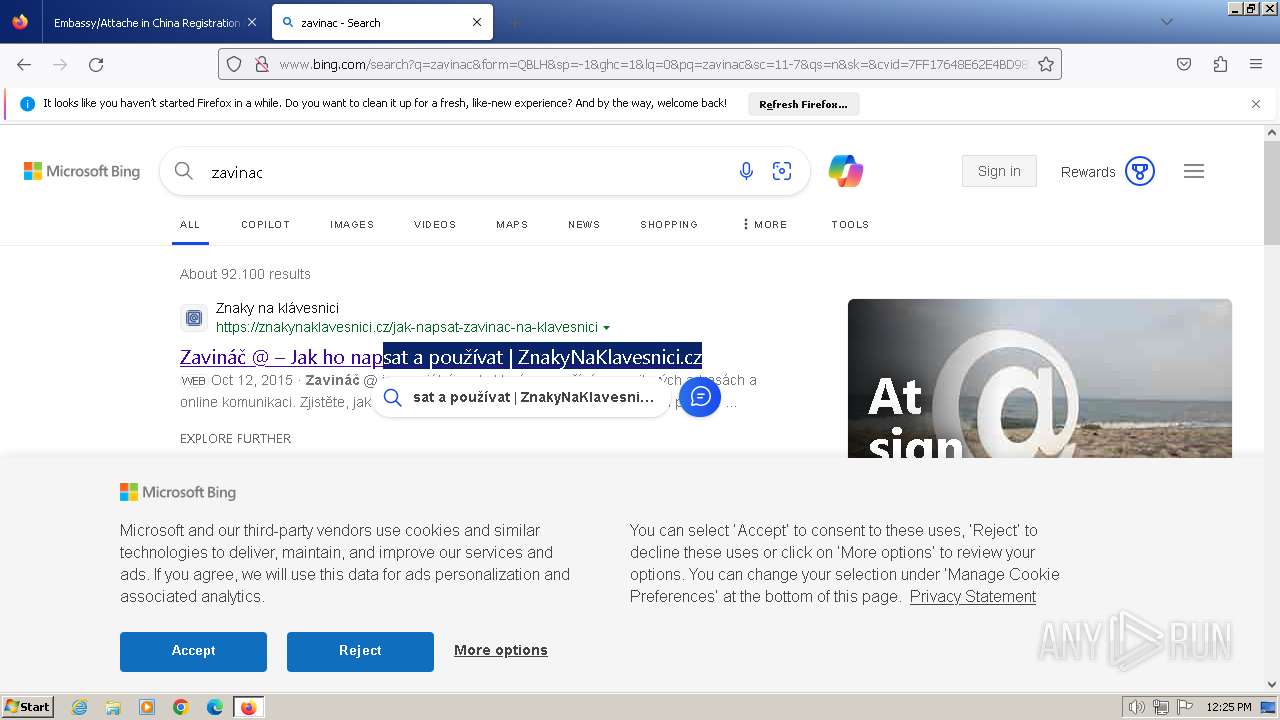Open the TOOLS option
1280x720 pixels.
point(850,224)
